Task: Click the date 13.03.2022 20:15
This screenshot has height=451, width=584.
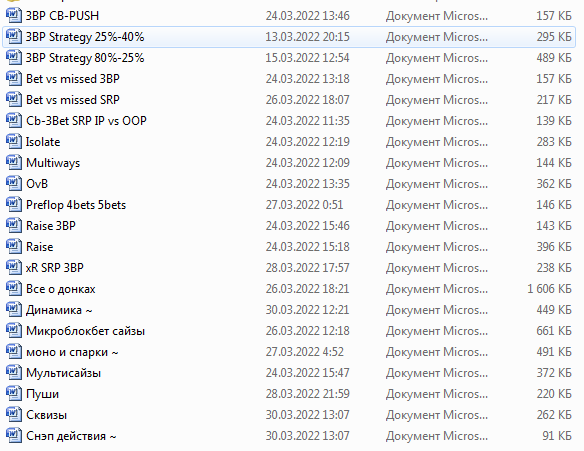Action: (308, 36)
